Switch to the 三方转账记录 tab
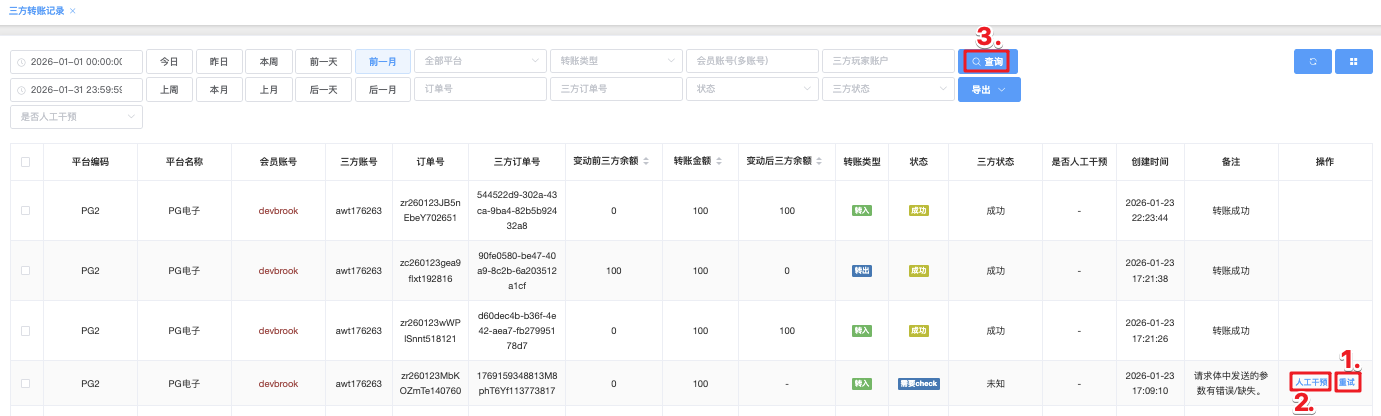 coord(35,10)
